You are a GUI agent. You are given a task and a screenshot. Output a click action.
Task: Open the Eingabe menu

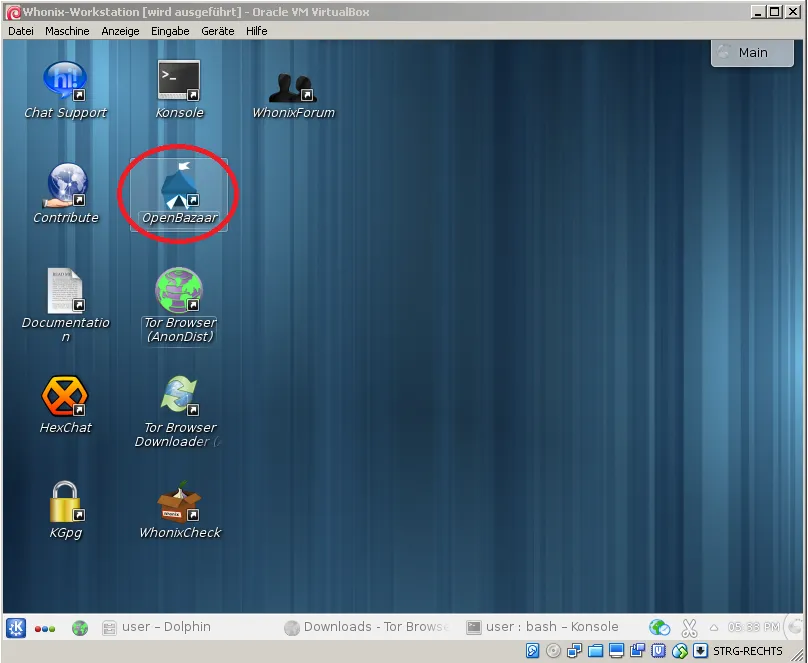(170, 31)
